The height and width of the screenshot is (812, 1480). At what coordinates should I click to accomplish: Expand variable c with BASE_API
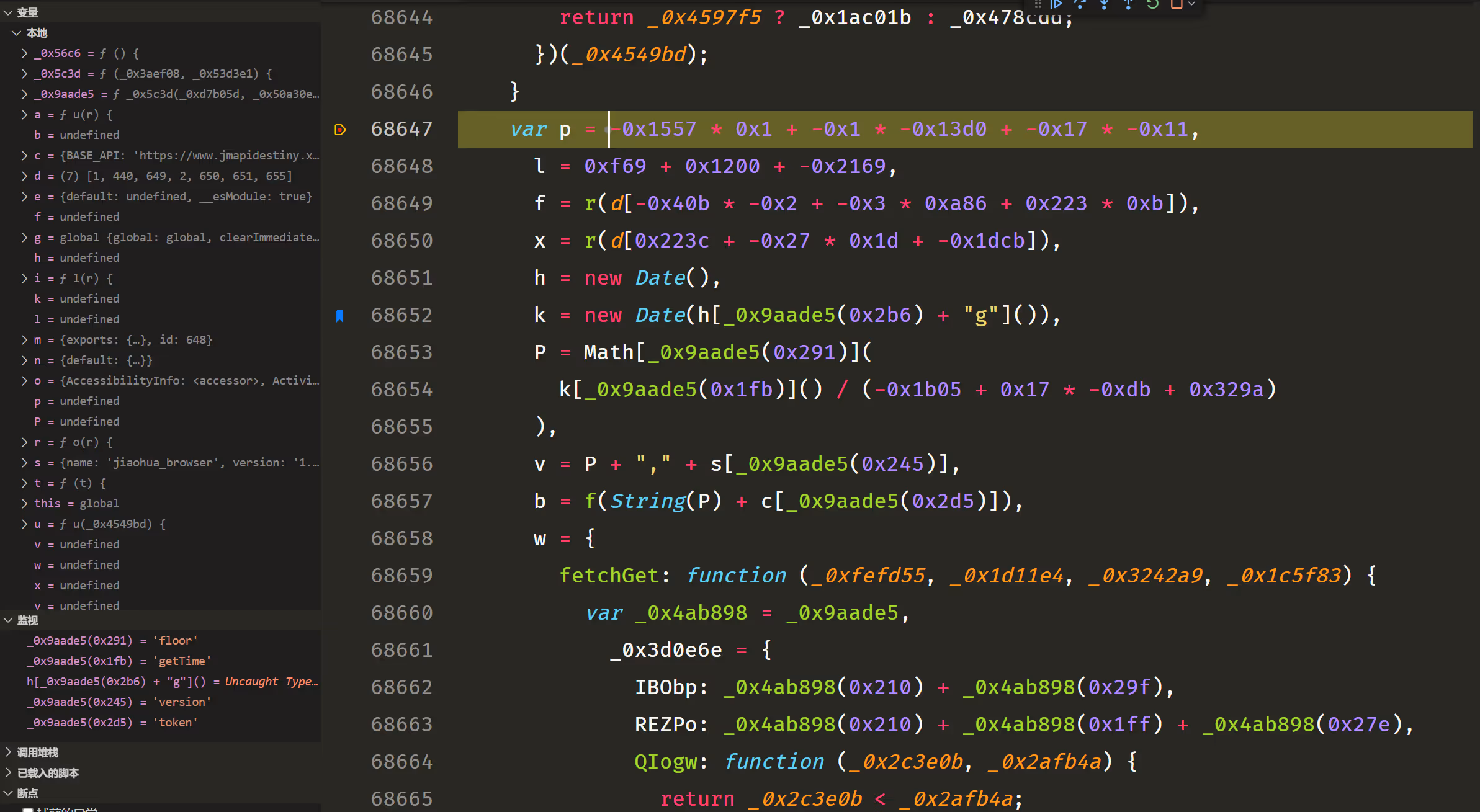pos(24,156)
